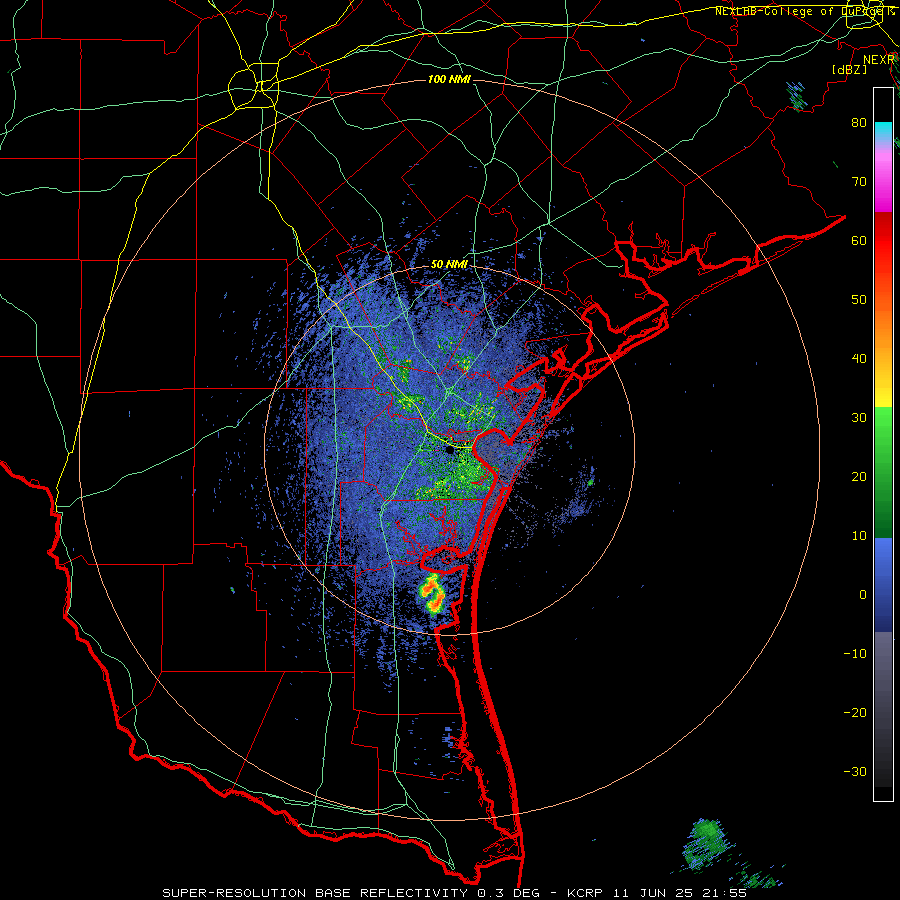Viewport: 900px width, 900px height.
Task: Click the magenta segment of the reflectivity color bar
Action: (883, 184)
